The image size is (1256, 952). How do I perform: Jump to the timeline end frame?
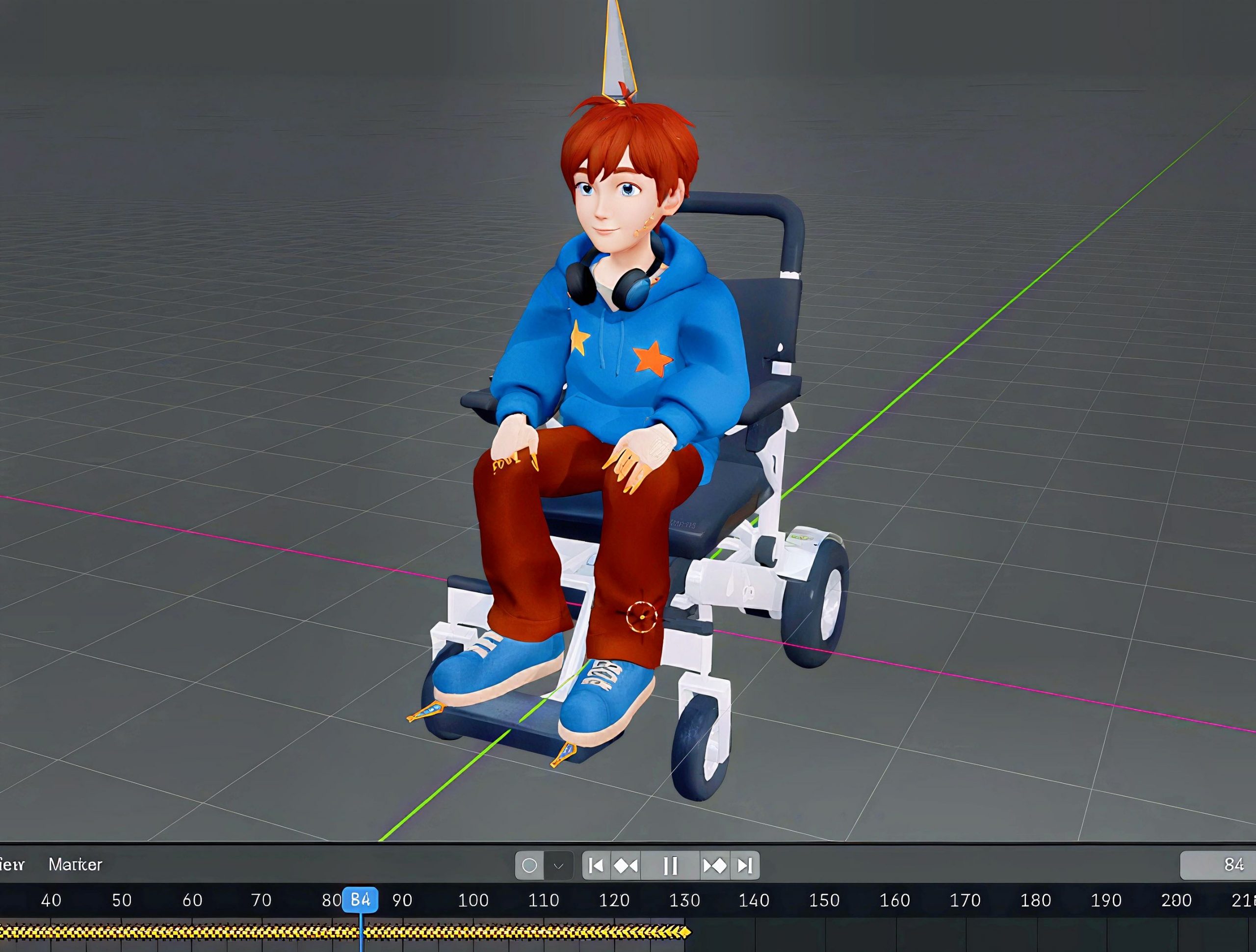pyautogui.click(x=744, y=866)
